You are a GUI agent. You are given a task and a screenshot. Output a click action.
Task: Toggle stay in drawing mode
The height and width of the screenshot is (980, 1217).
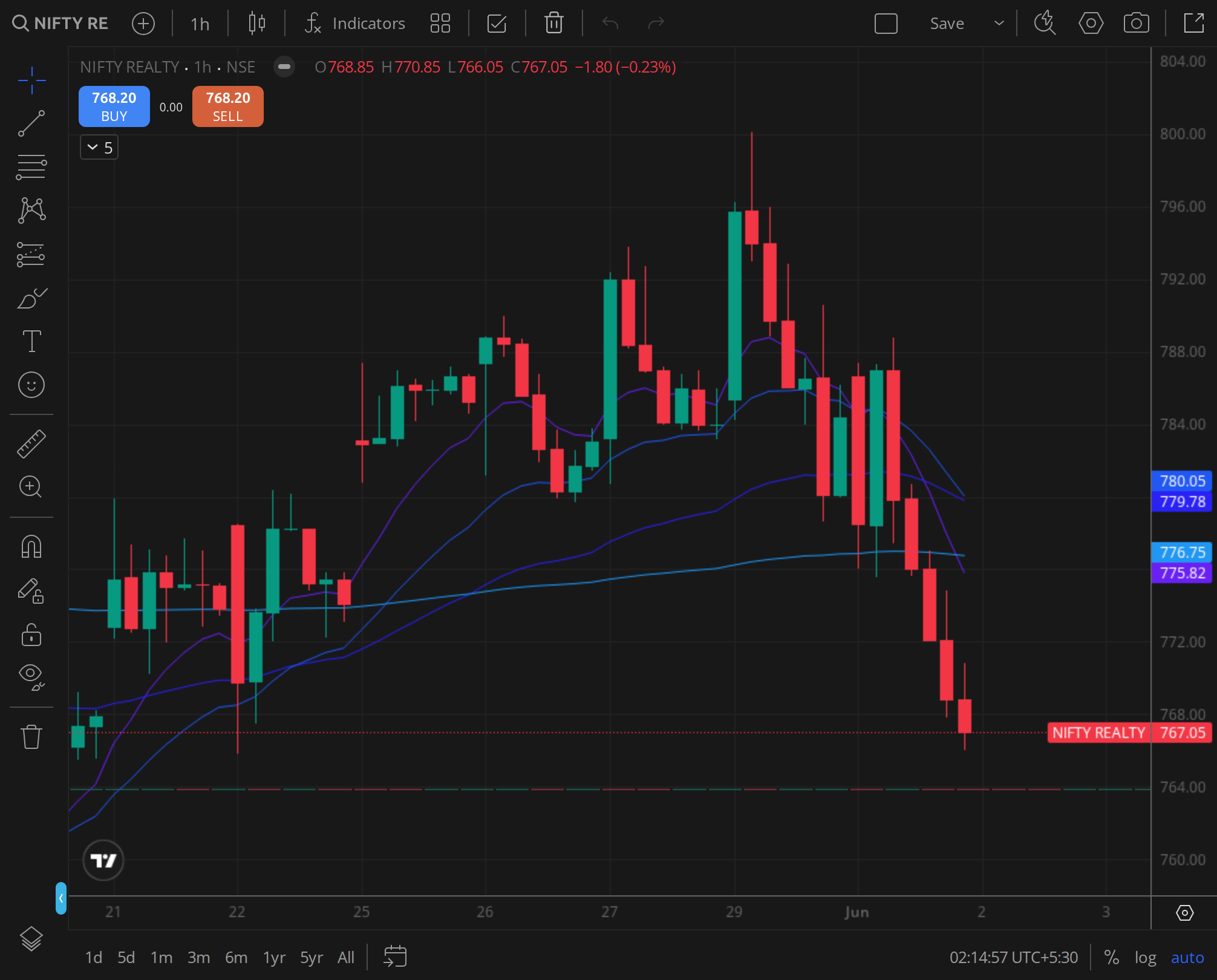tap(31, 591)
